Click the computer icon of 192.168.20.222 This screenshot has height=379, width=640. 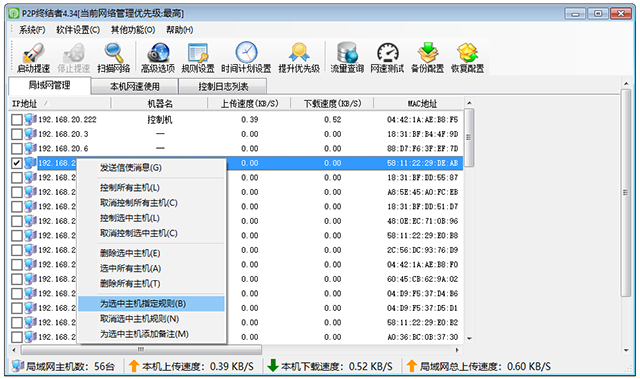point(30,119)
